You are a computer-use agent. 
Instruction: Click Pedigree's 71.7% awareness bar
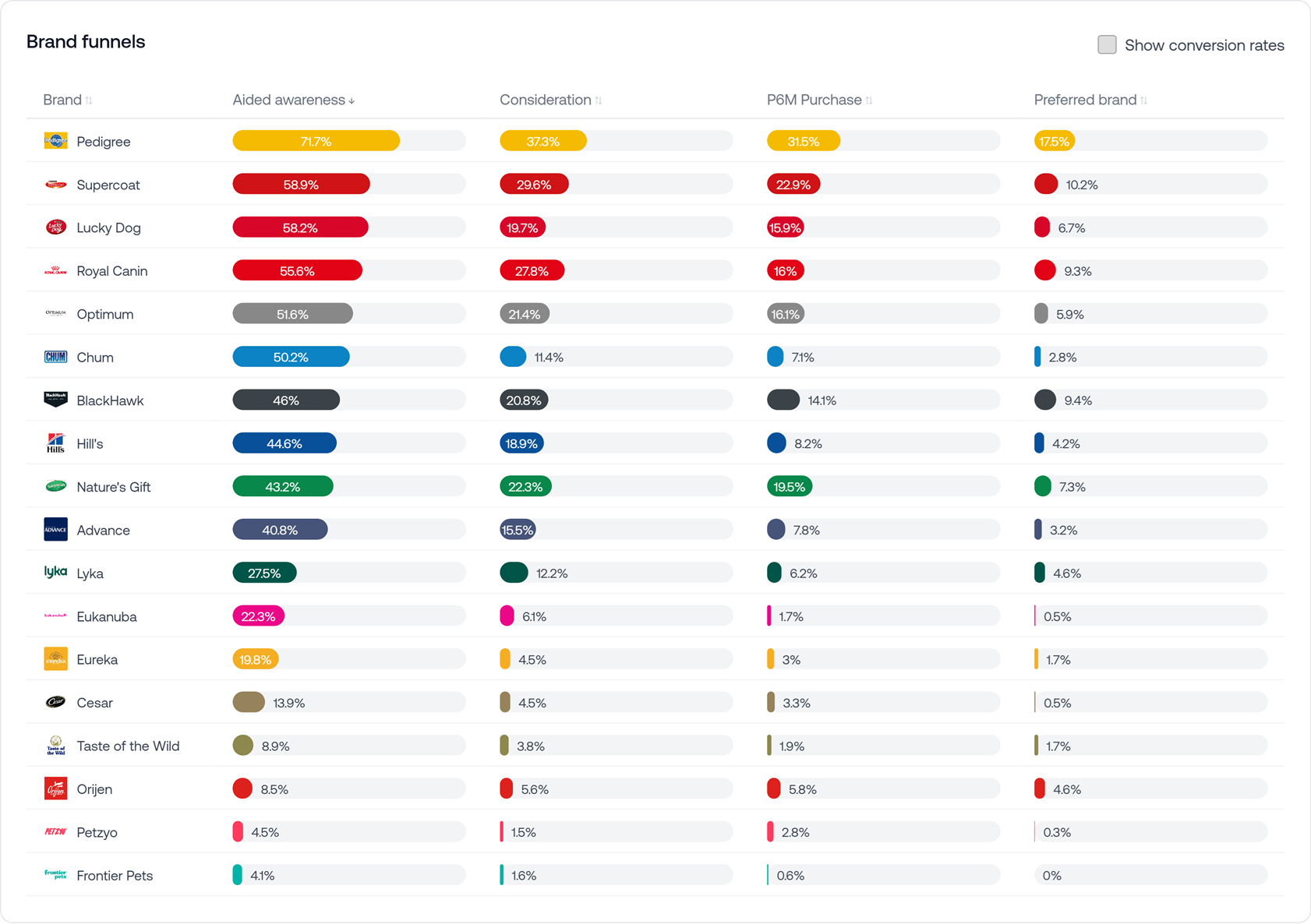tap(316, 141)
